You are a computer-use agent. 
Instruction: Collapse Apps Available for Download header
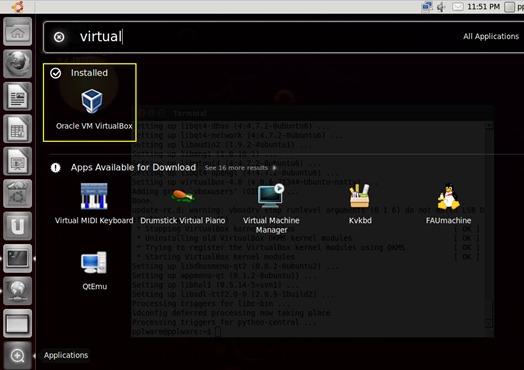click(x=123, y=167)
